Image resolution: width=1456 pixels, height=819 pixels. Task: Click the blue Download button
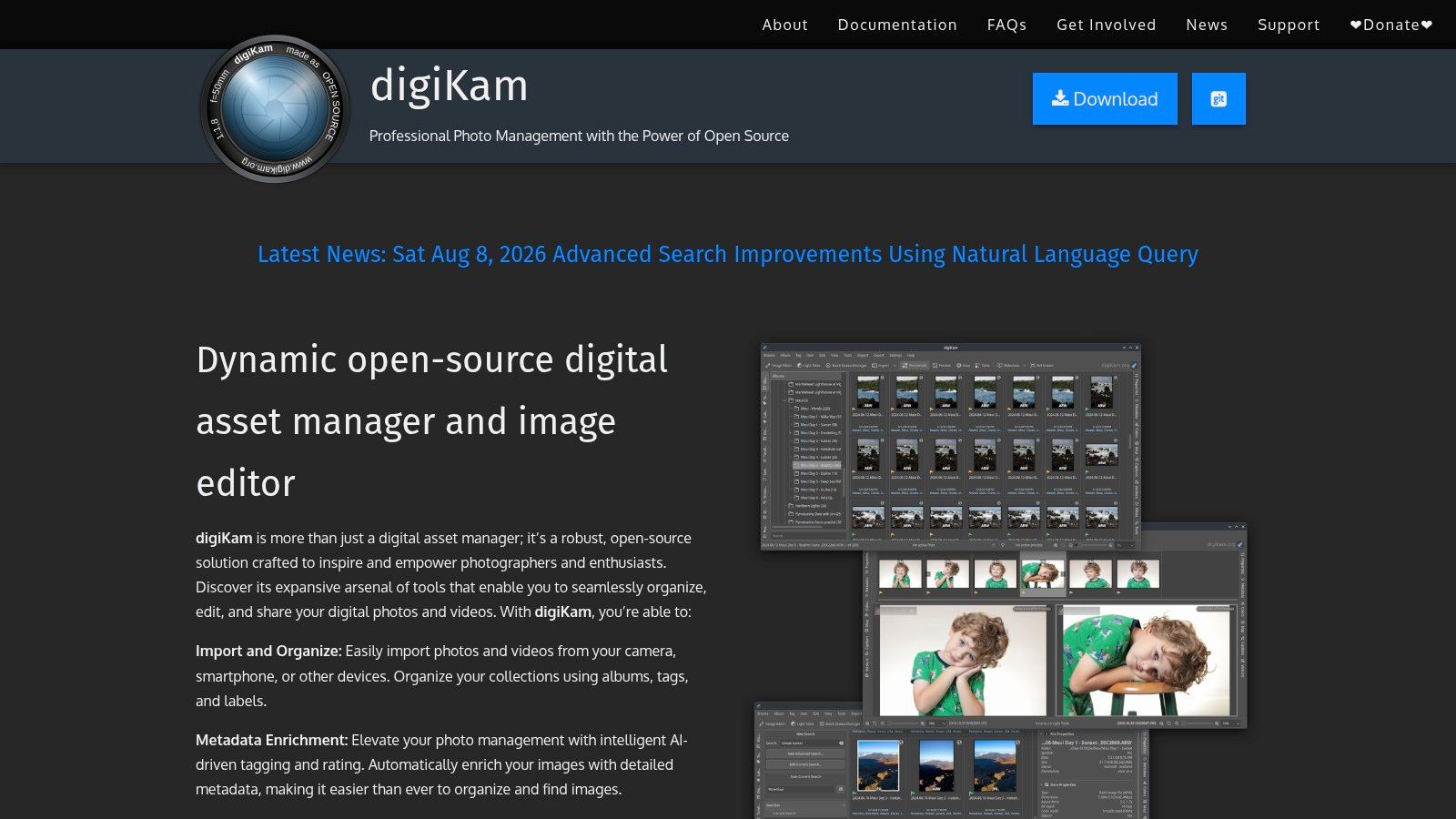tap(1105, 98)
